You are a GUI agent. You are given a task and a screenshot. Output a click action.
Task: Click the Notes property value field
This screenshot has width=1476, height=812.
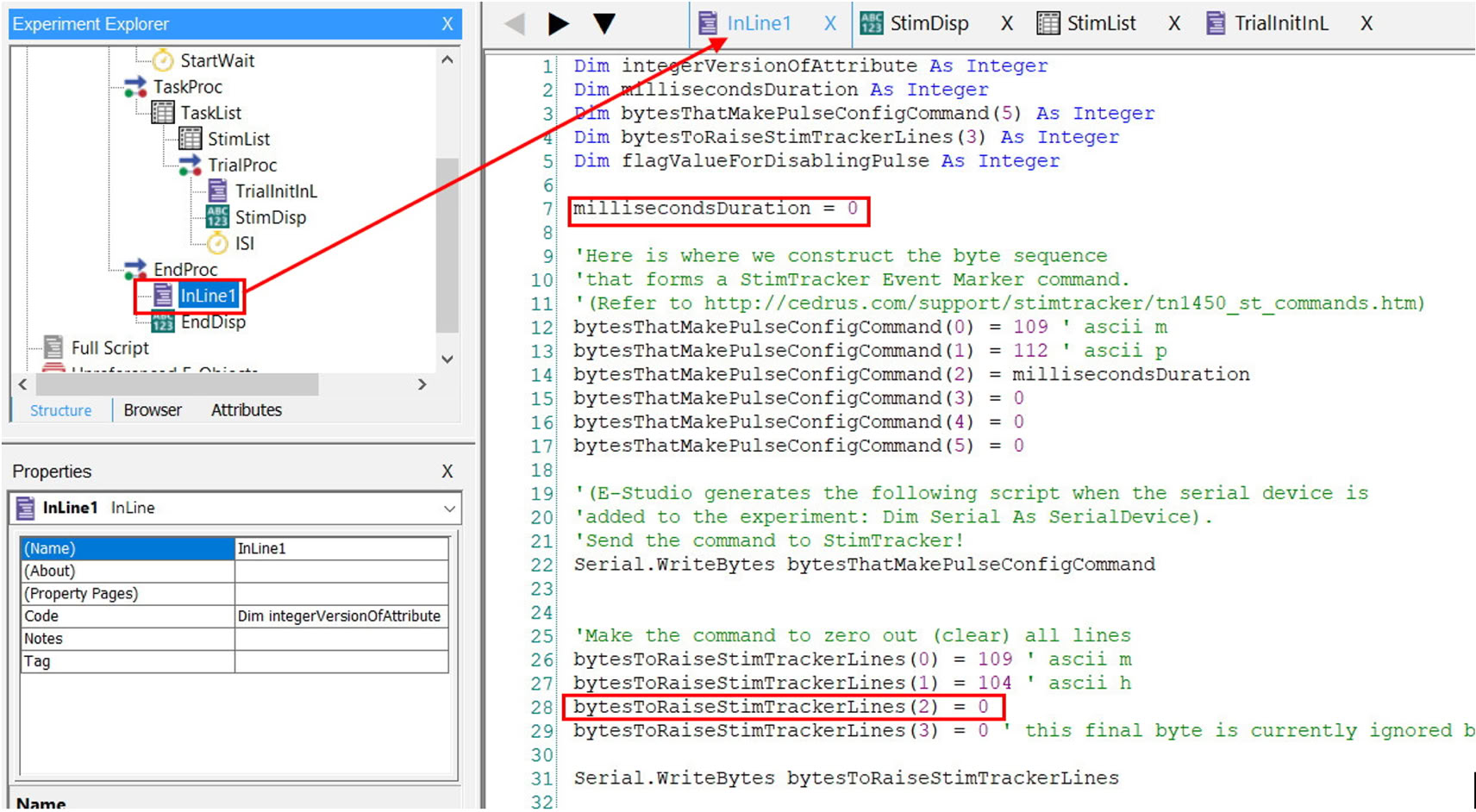tap(341, 639)
